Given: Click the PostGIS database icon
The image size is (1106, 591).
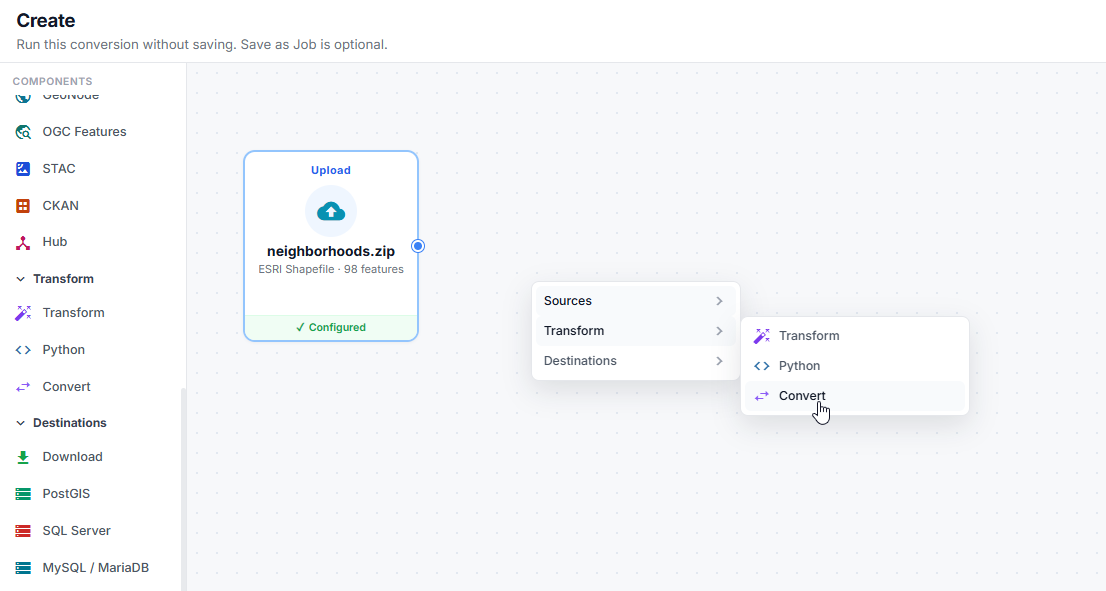Looking at the screenshot, I should click(23, 494).
